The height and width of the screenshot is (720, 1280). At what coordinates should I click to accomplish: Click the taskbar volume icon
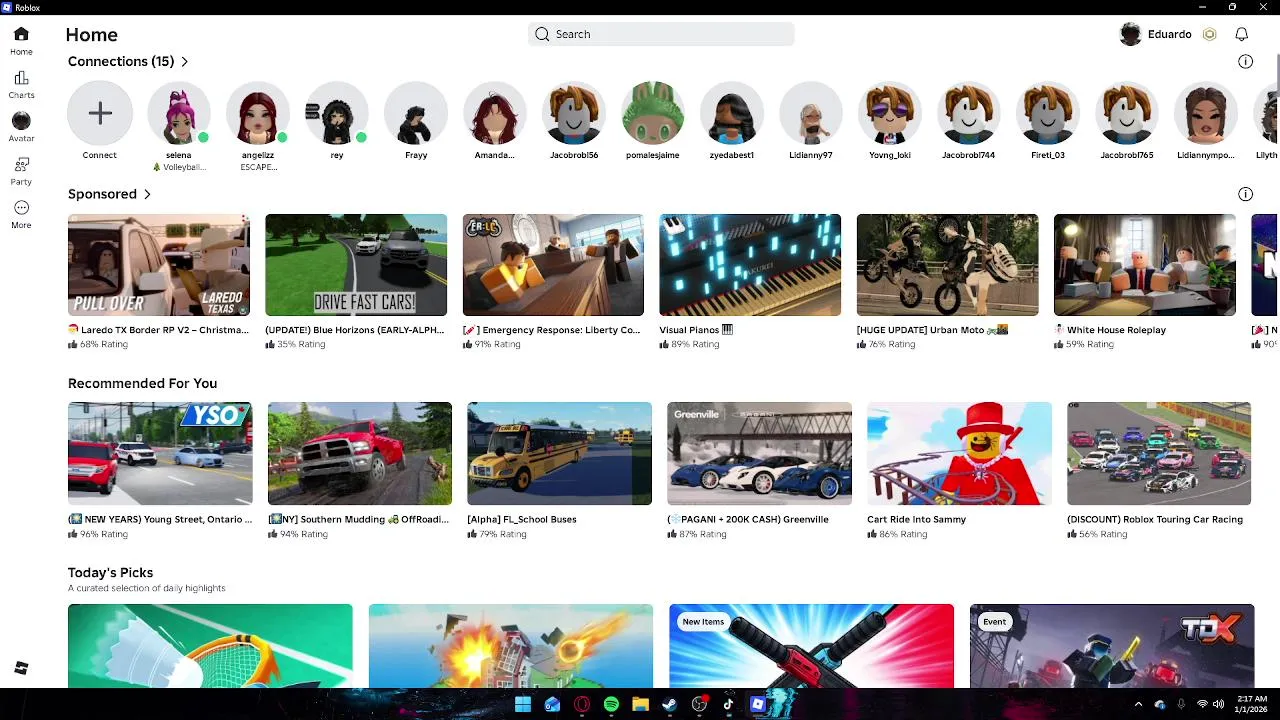pyautogui.click(x=1217, y=705)
